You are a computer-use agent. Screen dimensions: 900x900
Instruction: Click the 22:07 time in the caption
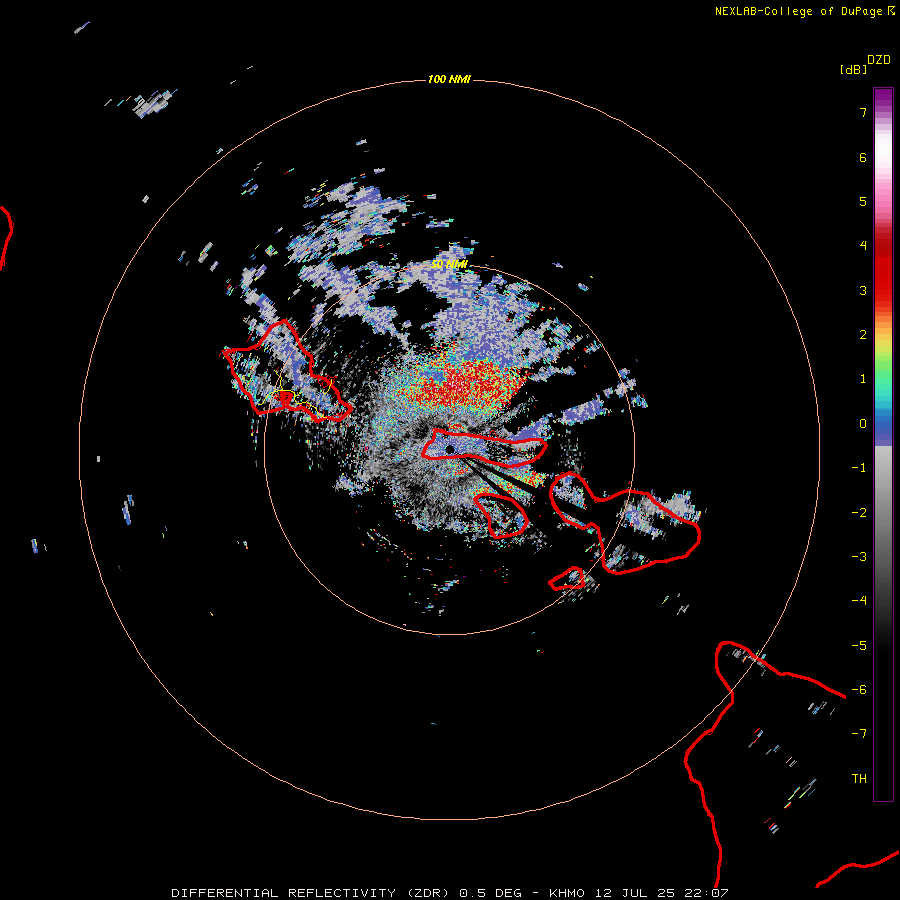(x=706, y=893)
